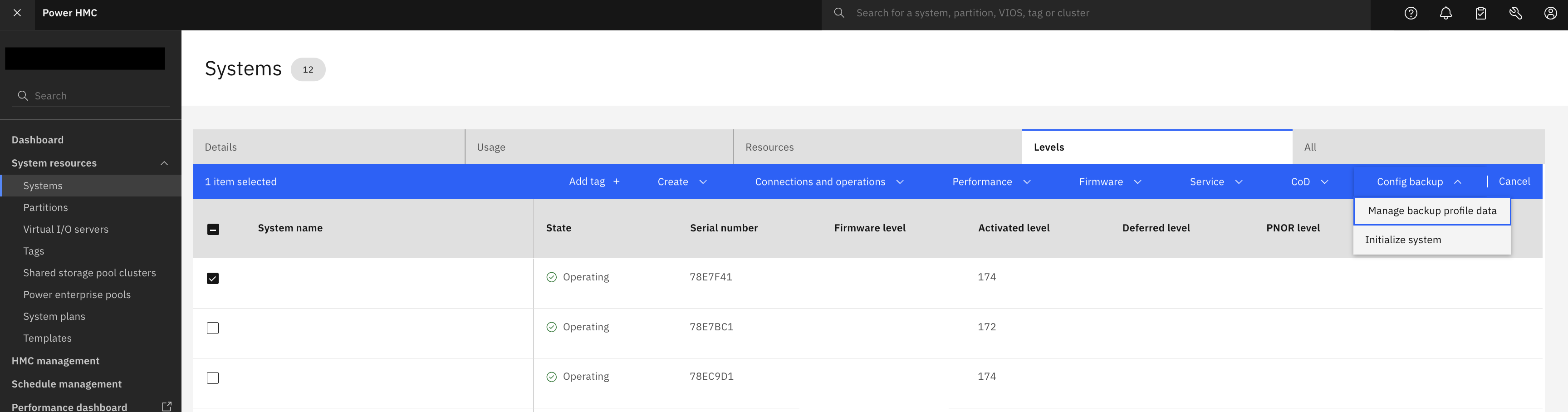Viewport: 1568px width, 412px height.
Task: Click the PNOR level column header
Action: click(x=1293, y=228)
